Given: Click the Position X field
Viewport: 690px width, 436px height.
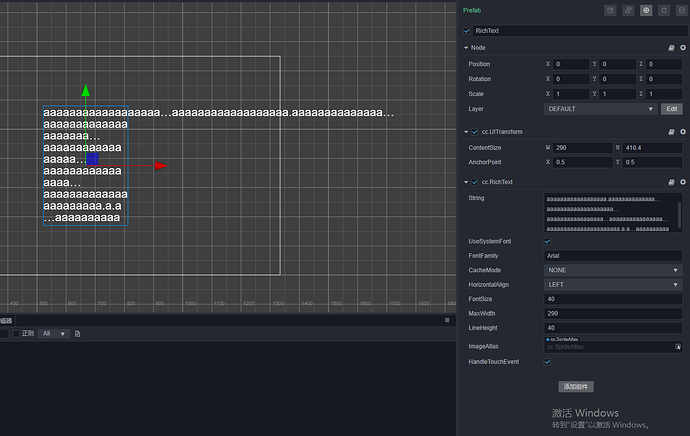Looking at the screenshot, I should 571,64.
